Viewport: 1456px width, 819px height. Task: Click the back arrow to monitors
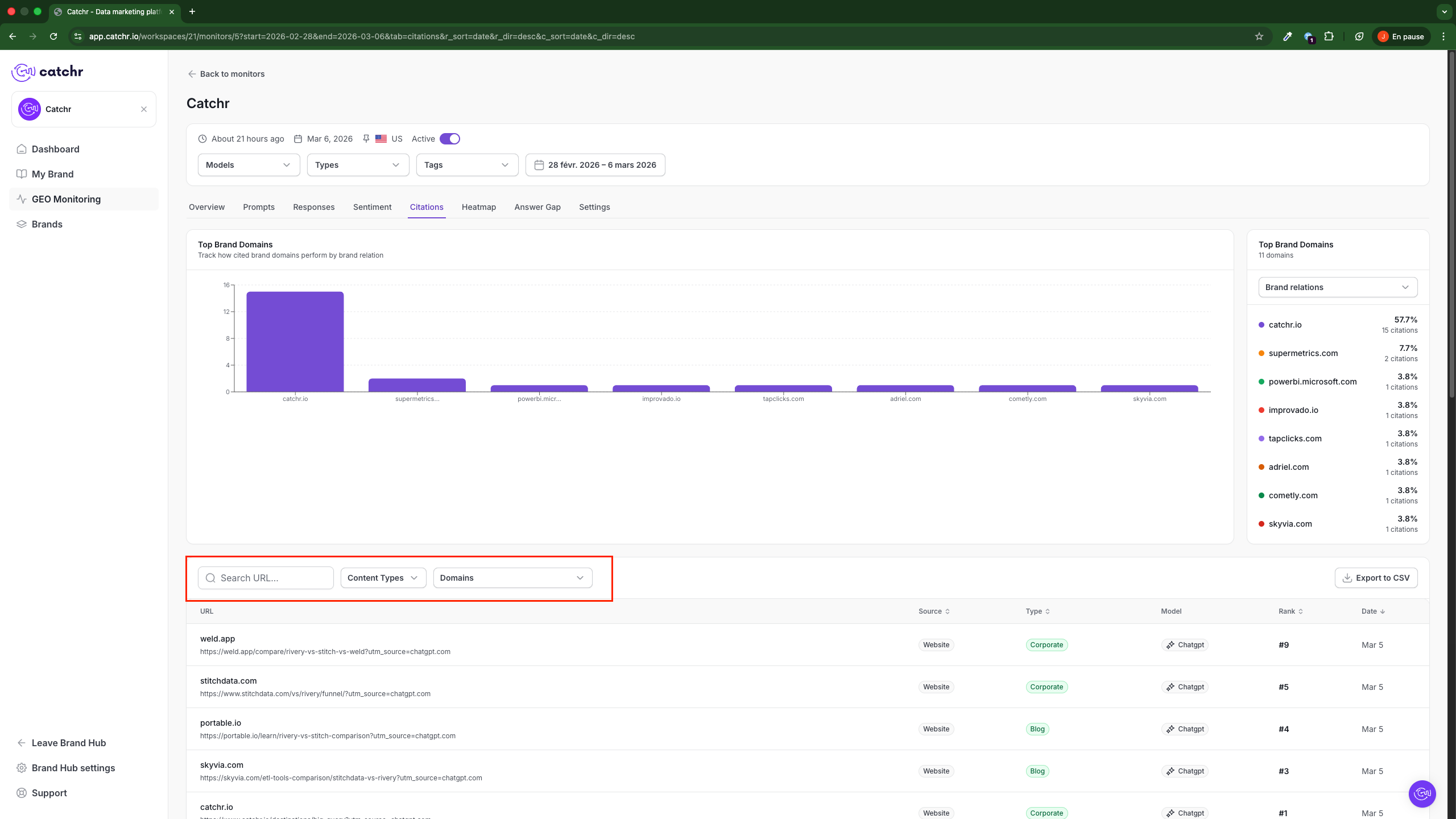tap(192, 74)
